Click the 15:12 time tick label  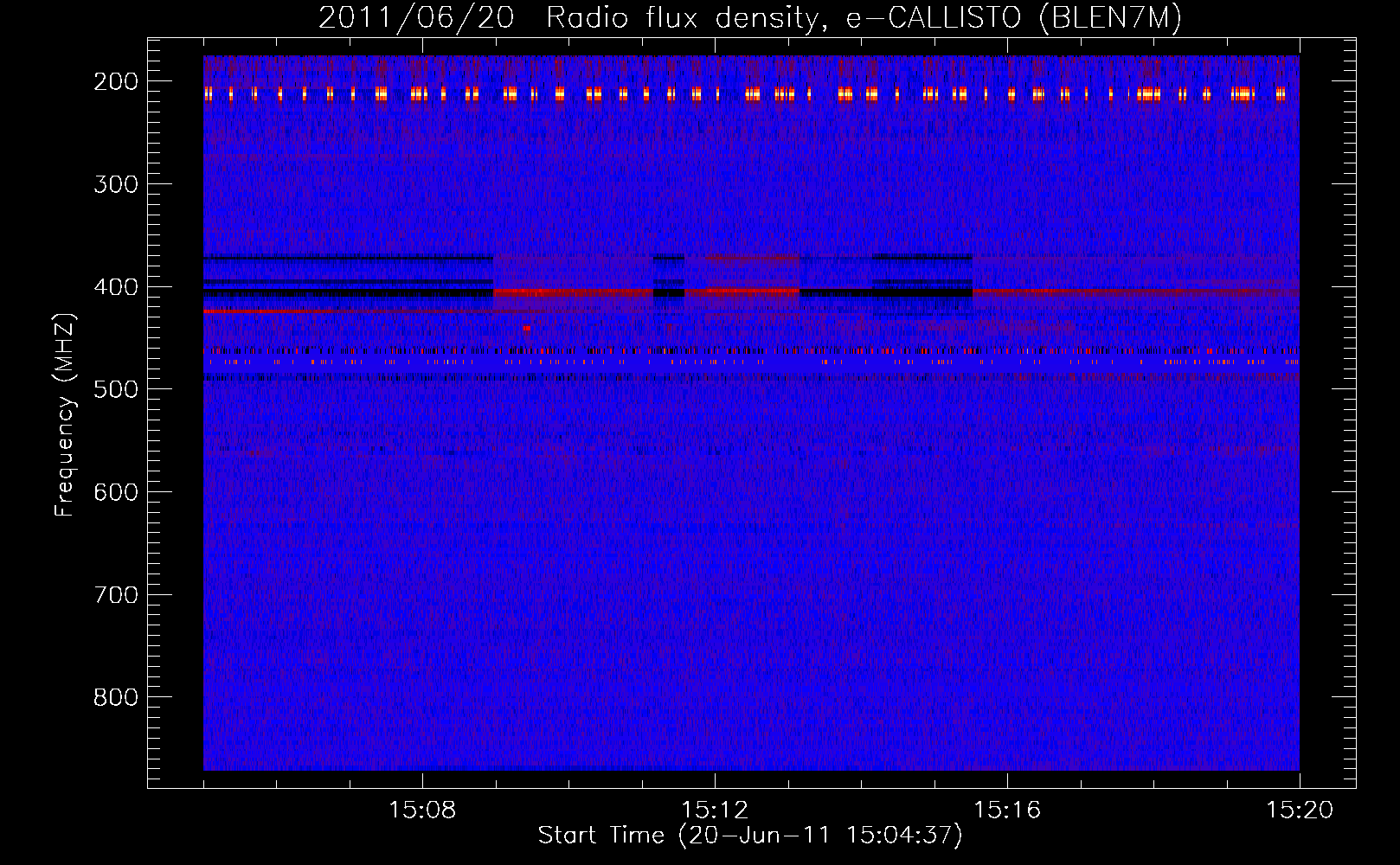point(715,811)
